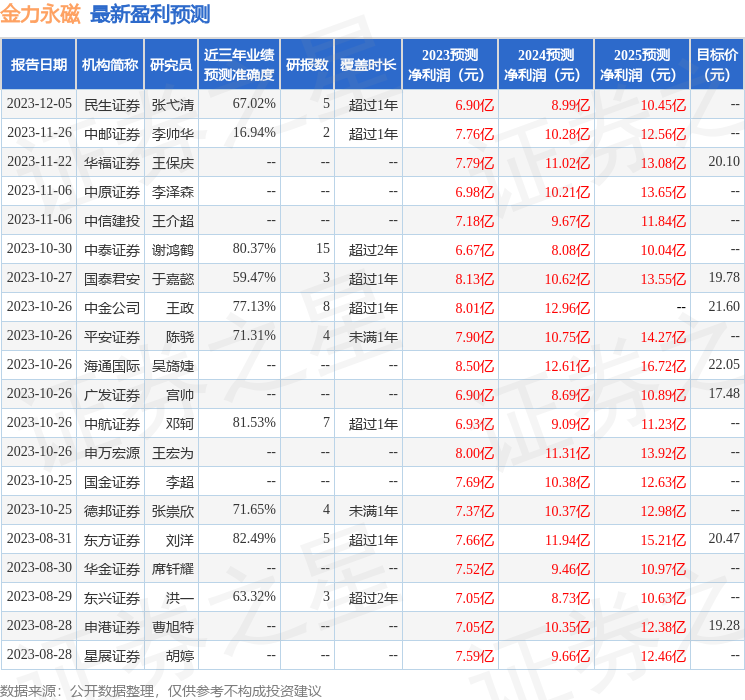Click the 最新盈利预测 heading

150,14
